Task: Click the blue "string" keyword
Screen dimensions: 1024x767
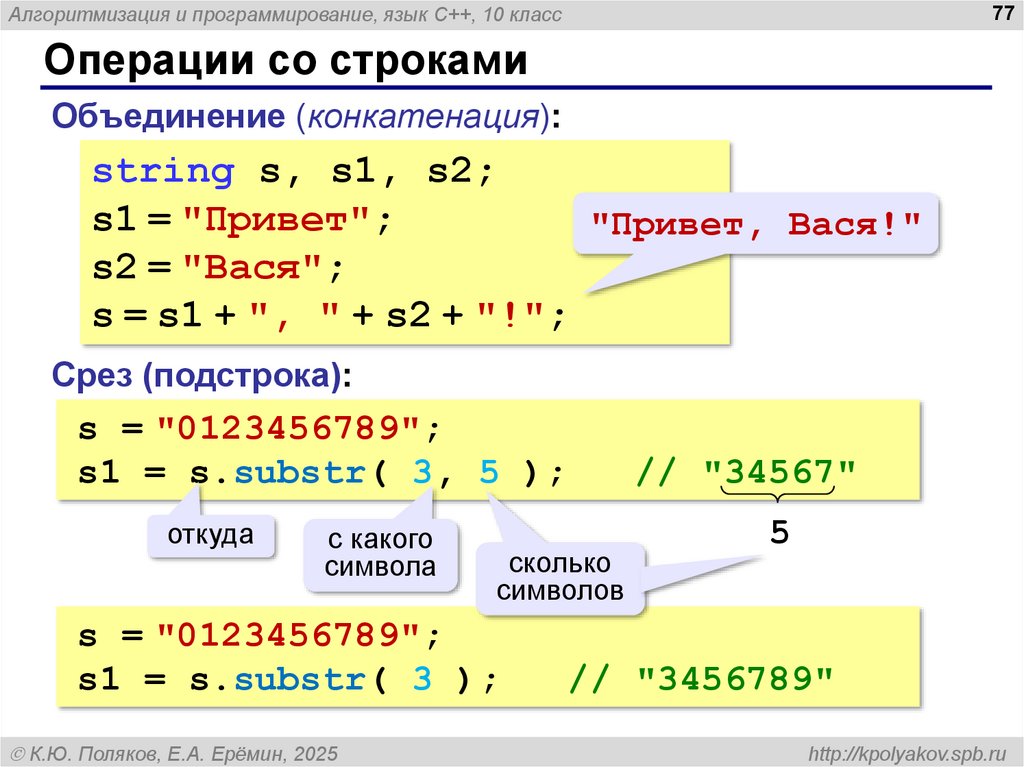Action: (163, 171)
